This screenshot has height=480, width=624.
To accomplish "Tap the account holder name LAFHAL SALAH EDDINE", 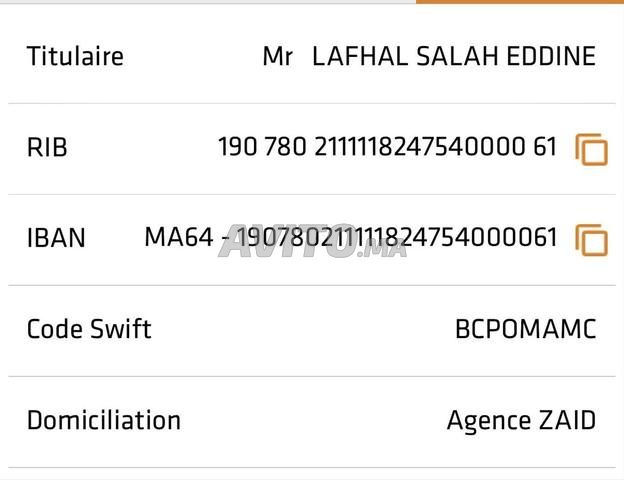I will (454, 56).
